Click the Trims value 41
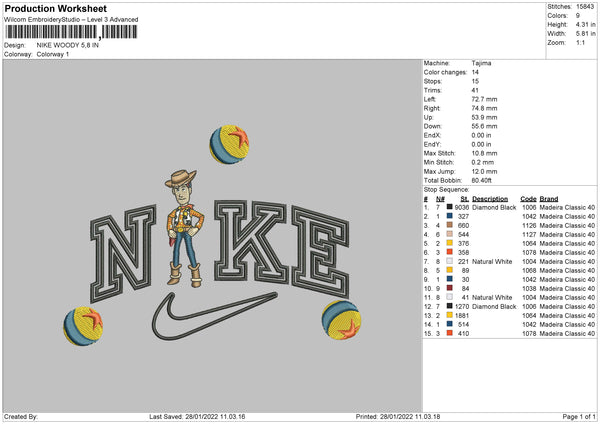 click(475, 90)
